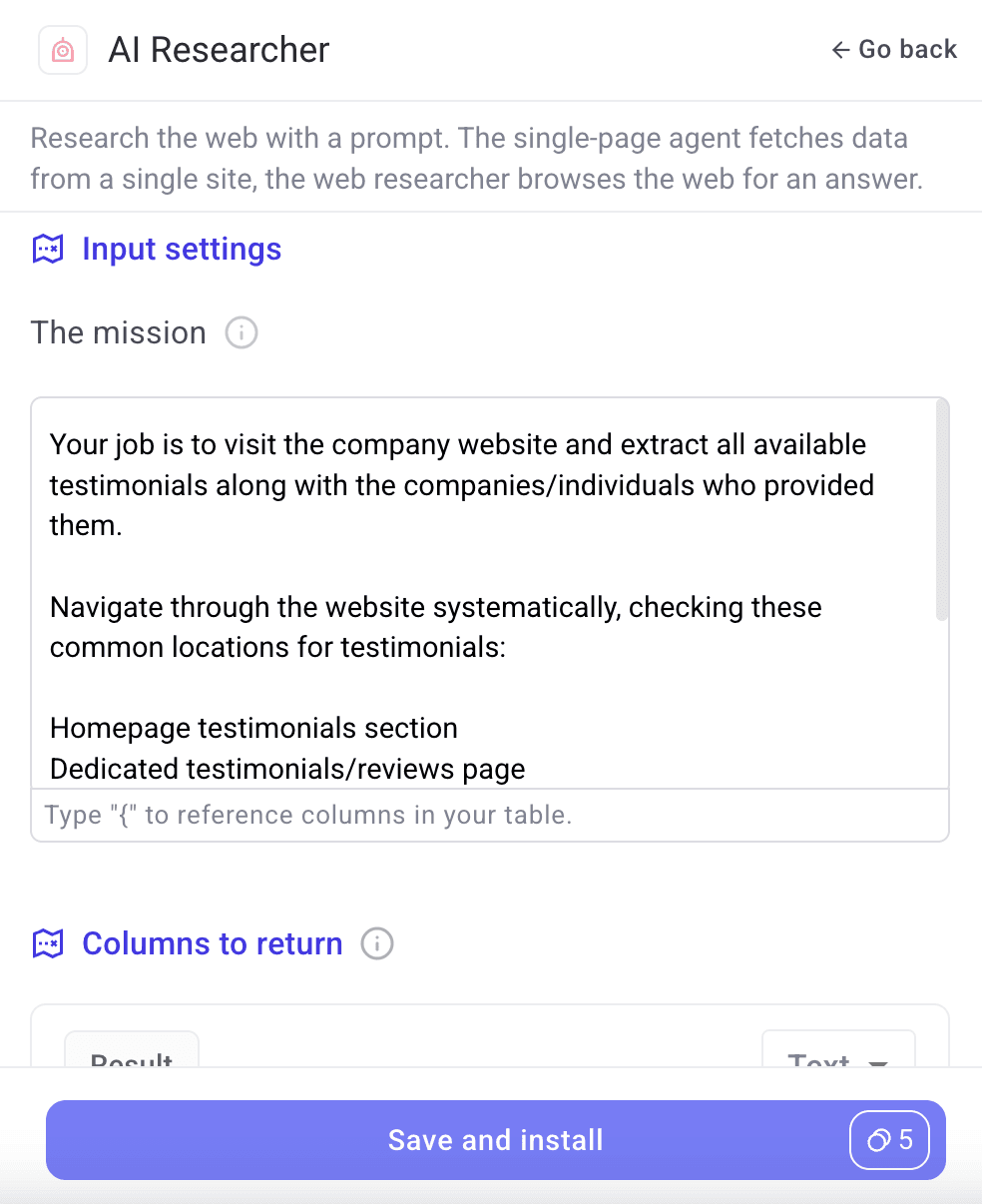Click the AI Researcher robot icon
The width and height of the screenshot is (982, 1204).
[x=62, y=49]
